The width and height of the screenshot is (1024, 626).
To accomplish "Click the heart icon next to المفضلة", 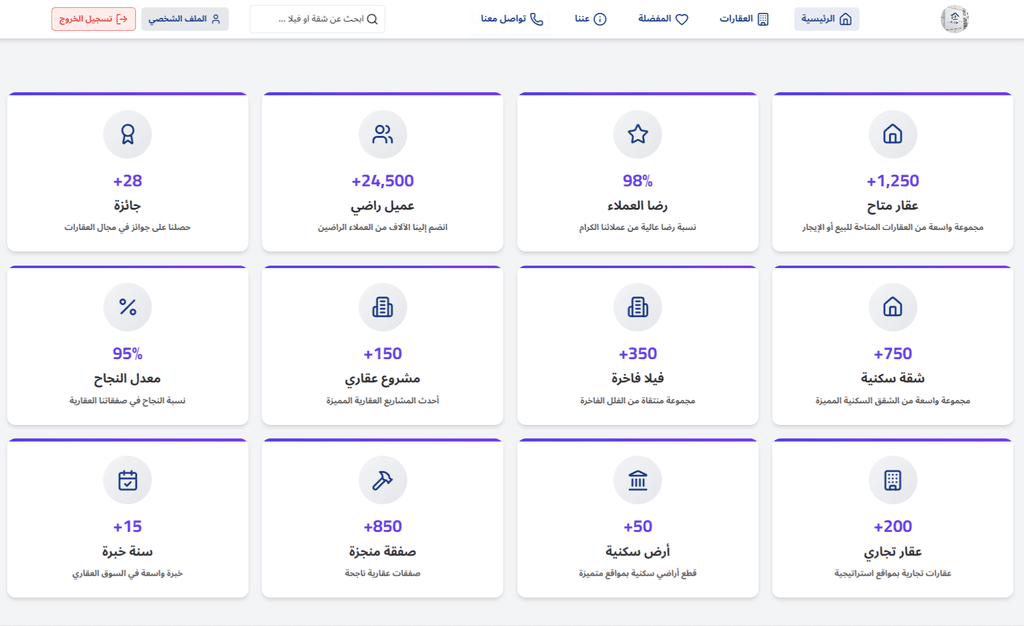I will [x=682, y=19].
